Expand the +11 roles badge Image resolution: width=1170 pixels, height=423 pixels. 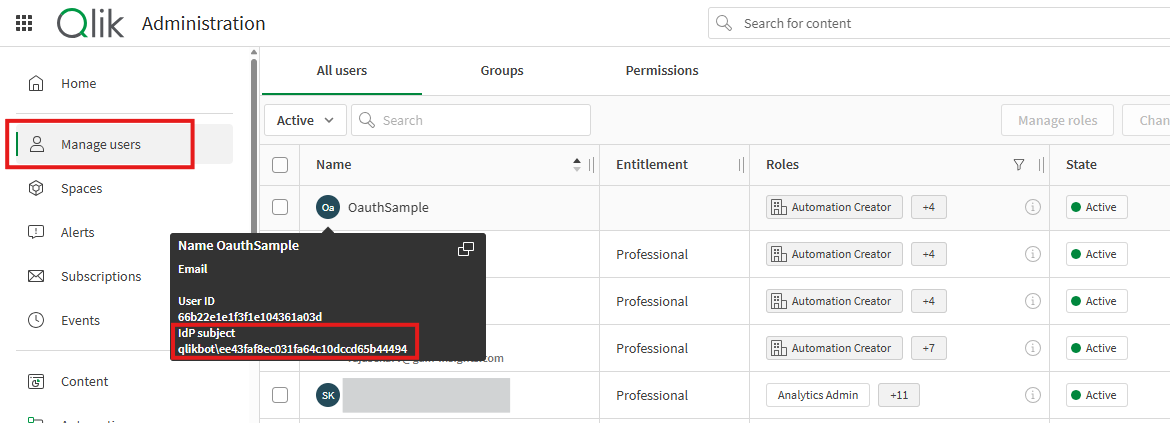click(x=898, y=395)
